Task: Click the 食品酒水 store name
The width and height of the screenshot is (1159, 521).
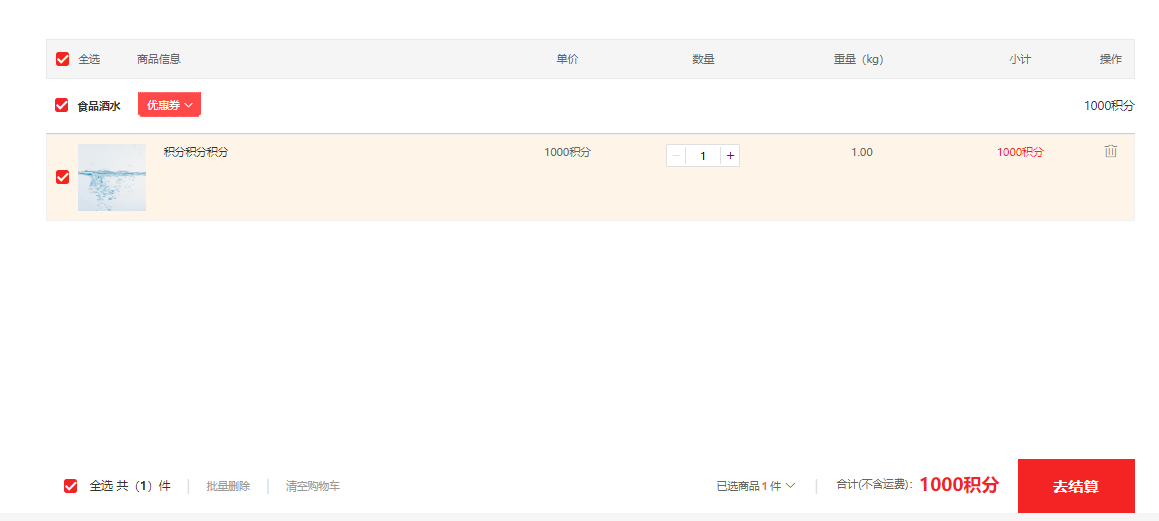Action: tap(99, 106)
